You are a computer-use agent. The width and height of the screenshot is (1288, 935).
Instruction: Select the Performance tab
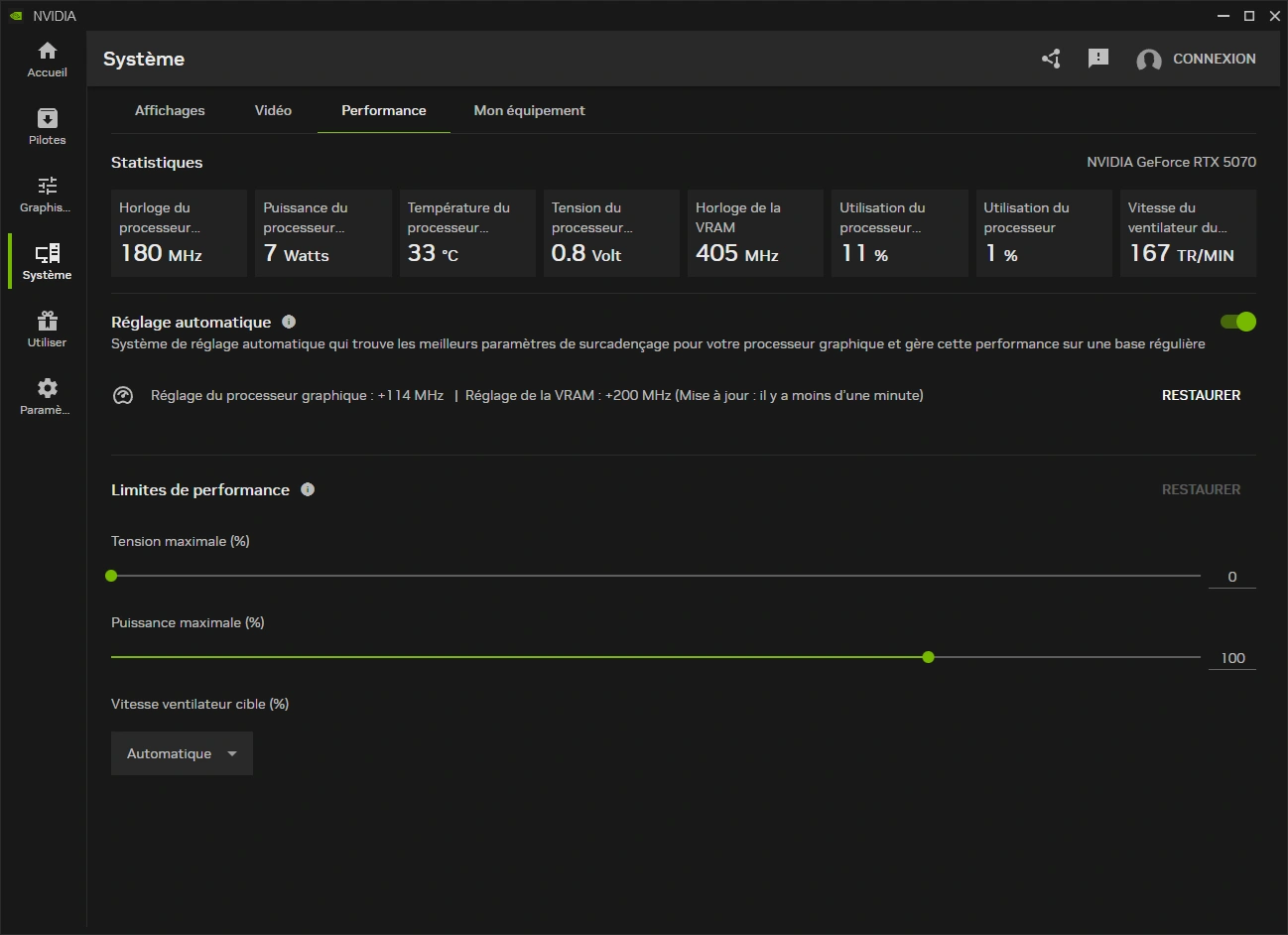coord(384,110)
